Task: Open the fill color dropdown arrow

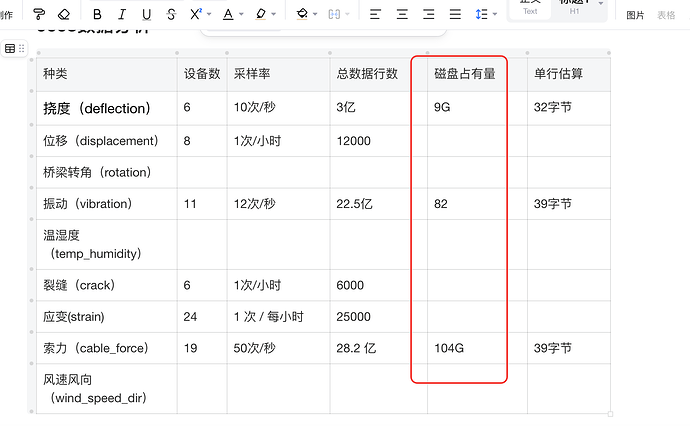Action: pos(315,15)
